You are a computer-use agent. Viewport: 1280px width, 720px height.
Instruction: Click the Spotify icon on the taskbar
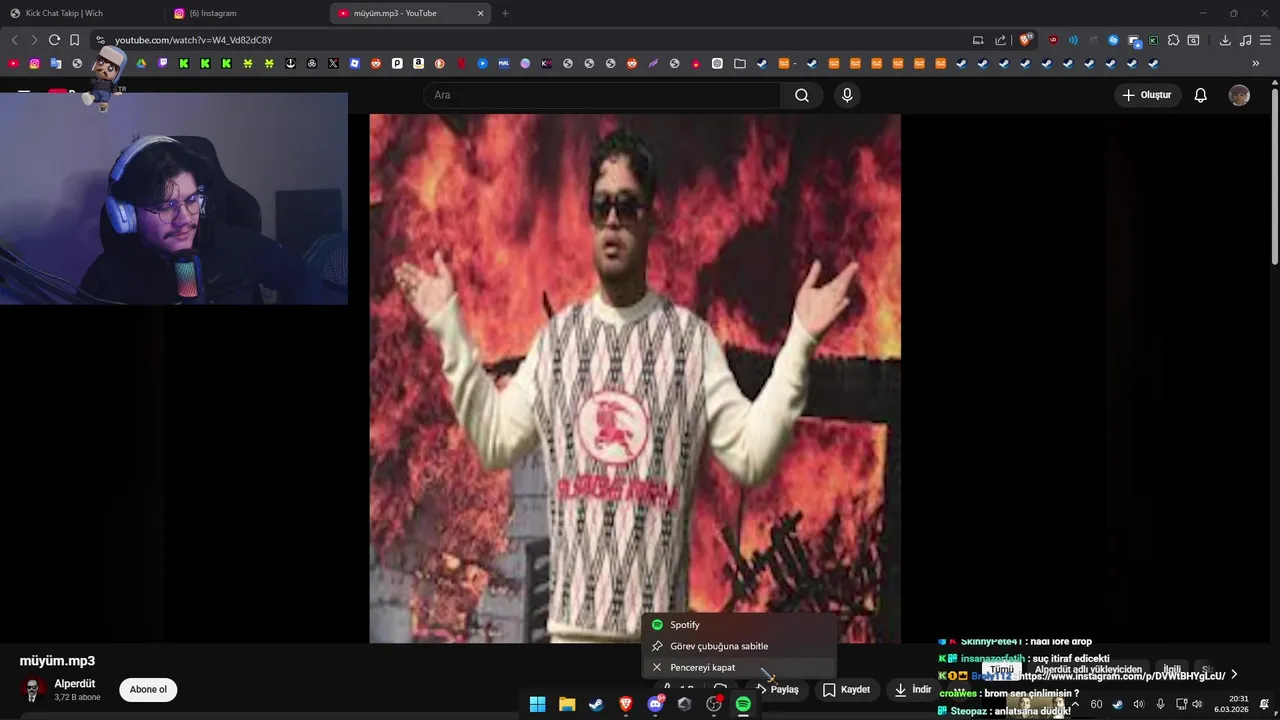tap(743, 704)
